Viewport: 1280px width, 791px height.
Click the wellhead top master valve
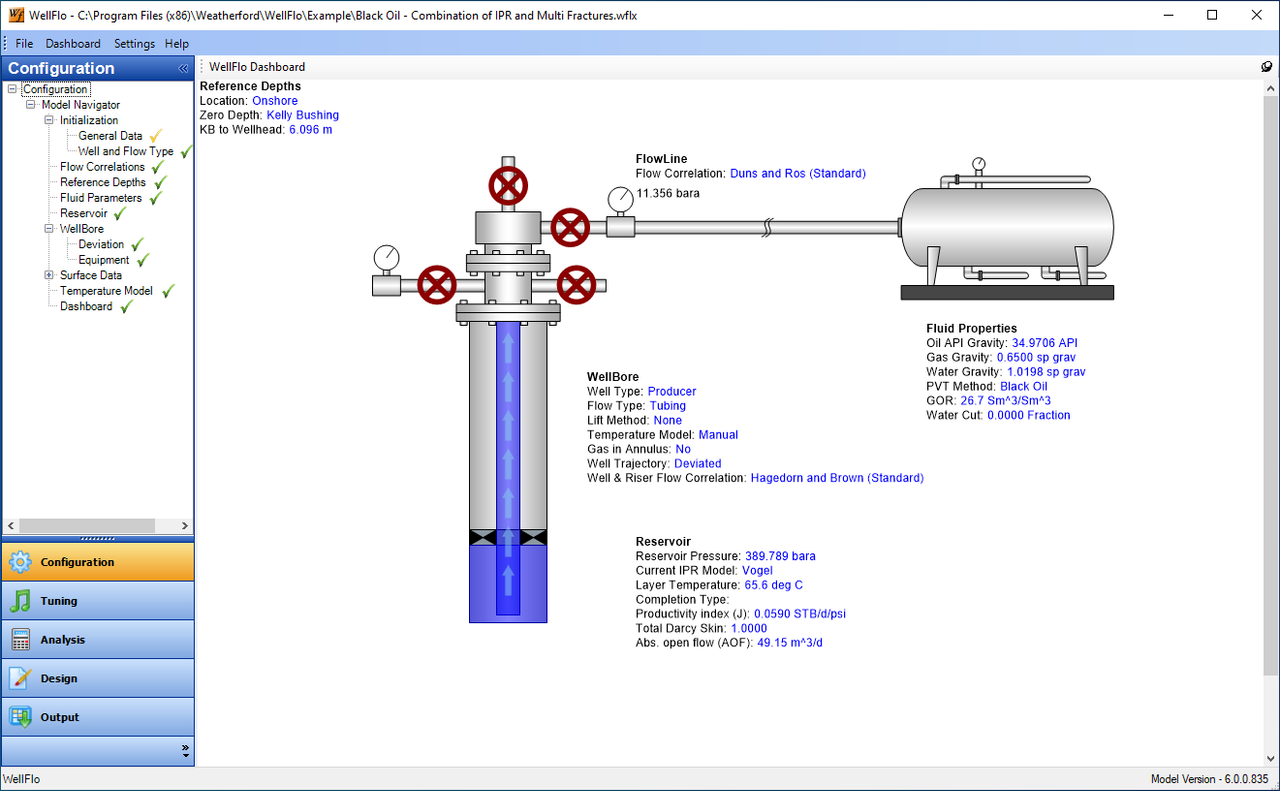coord(508,187)
